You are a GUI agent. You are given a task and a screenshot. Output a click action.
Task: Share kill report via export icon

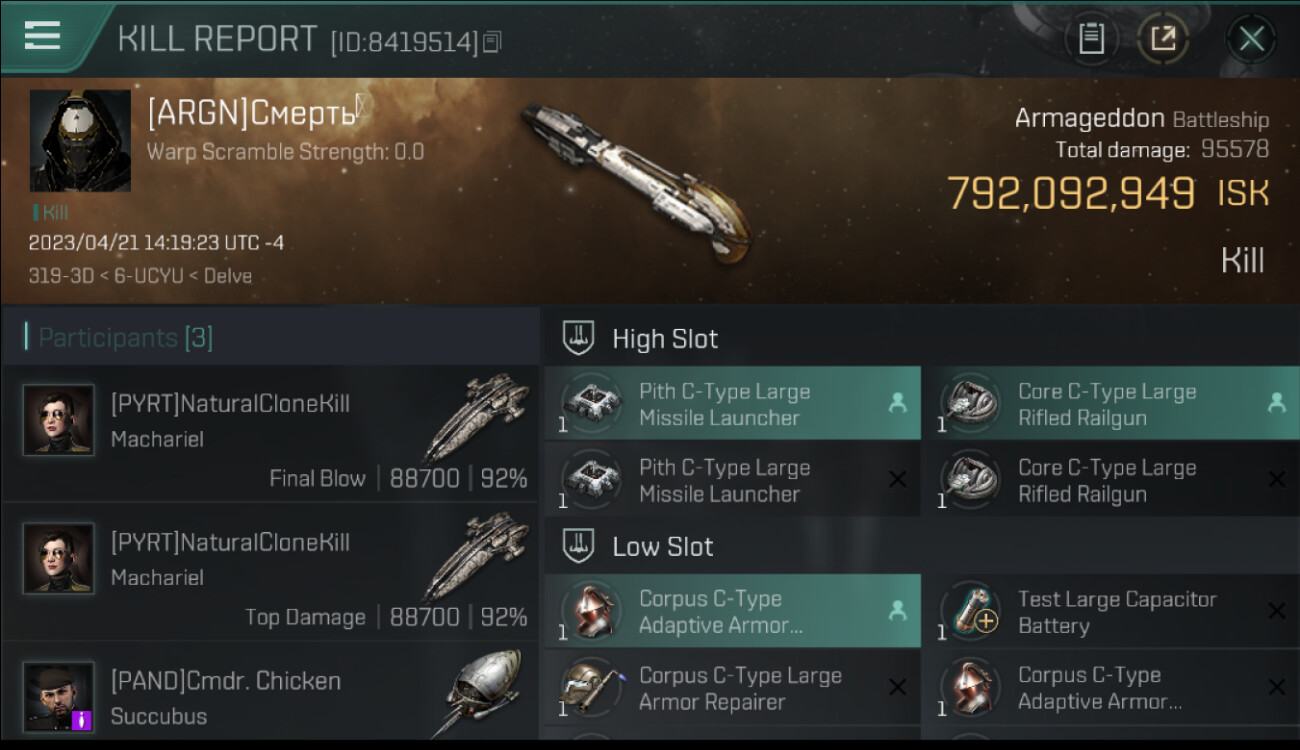point(1163,39)
